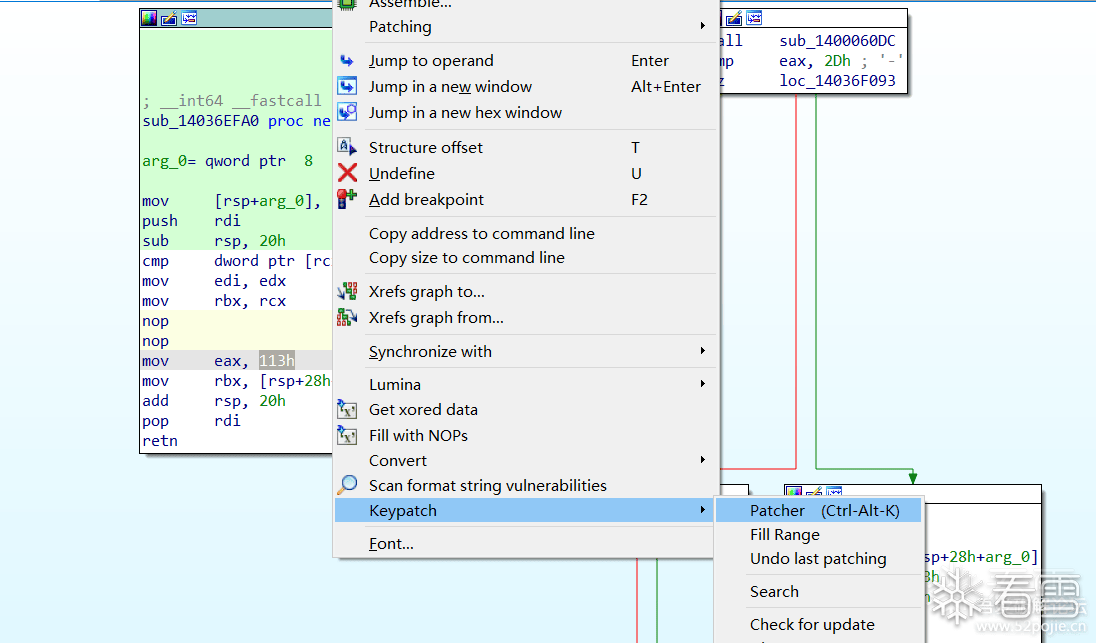Viewport: 1096px width, 643px height.
Task: Click the red X Undefine icon
Action: (347, 173)
